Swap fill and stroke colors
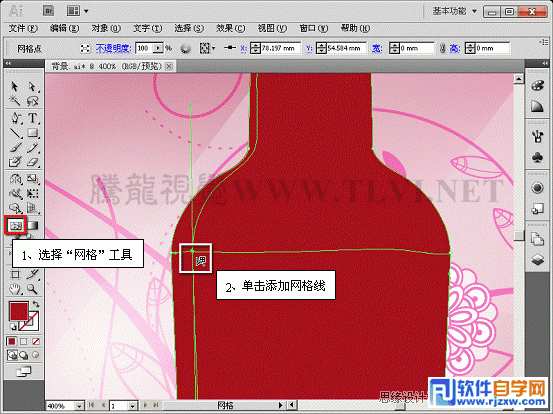This screenshot has height=414, width=553. (x=35, y=304)
